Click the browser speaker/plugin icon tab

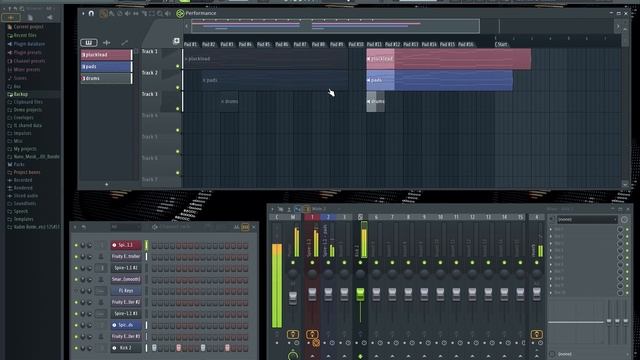pos(49,18)
